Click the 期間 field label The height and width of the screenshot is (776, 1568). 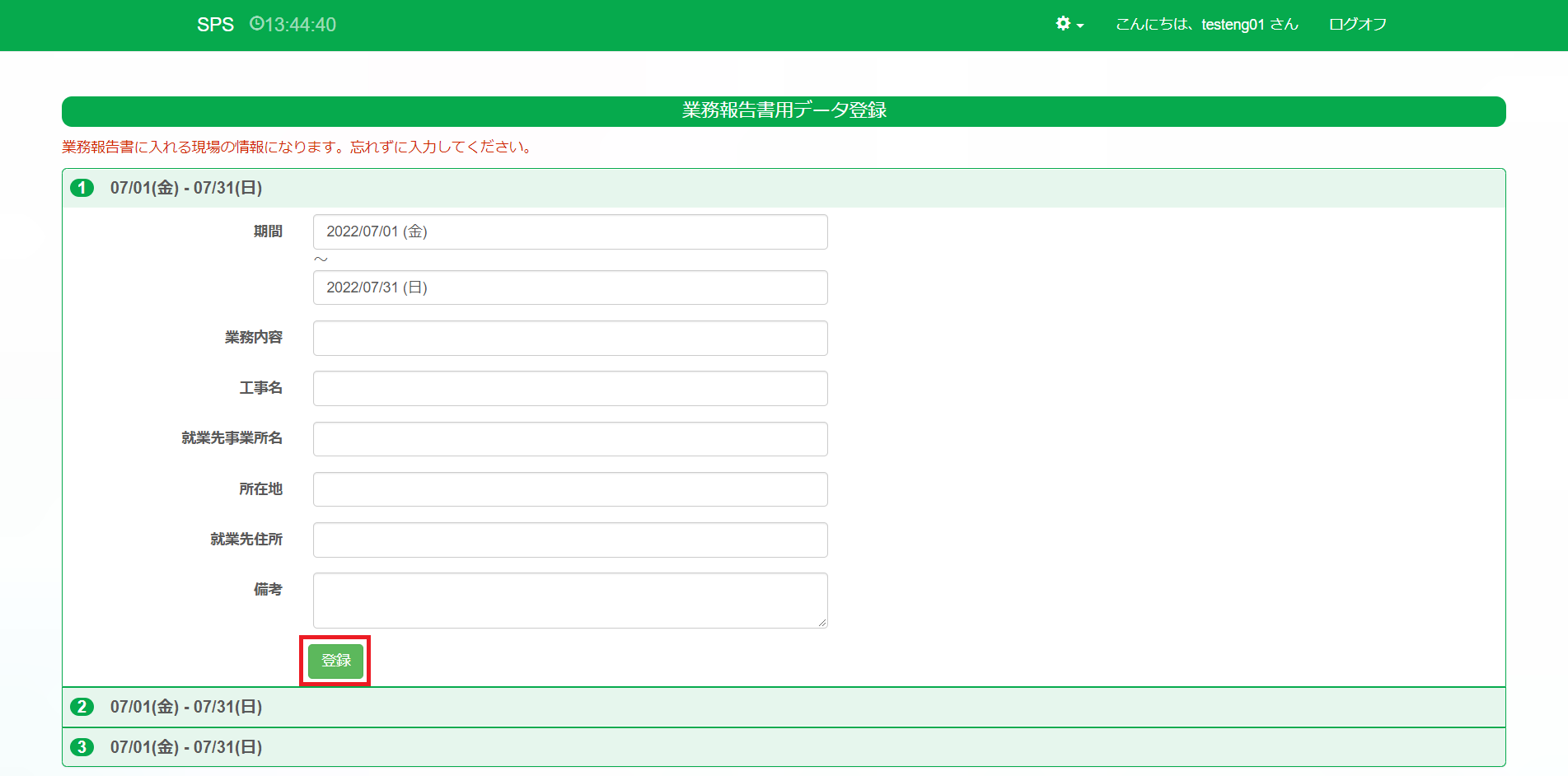[x=268, y=231]
